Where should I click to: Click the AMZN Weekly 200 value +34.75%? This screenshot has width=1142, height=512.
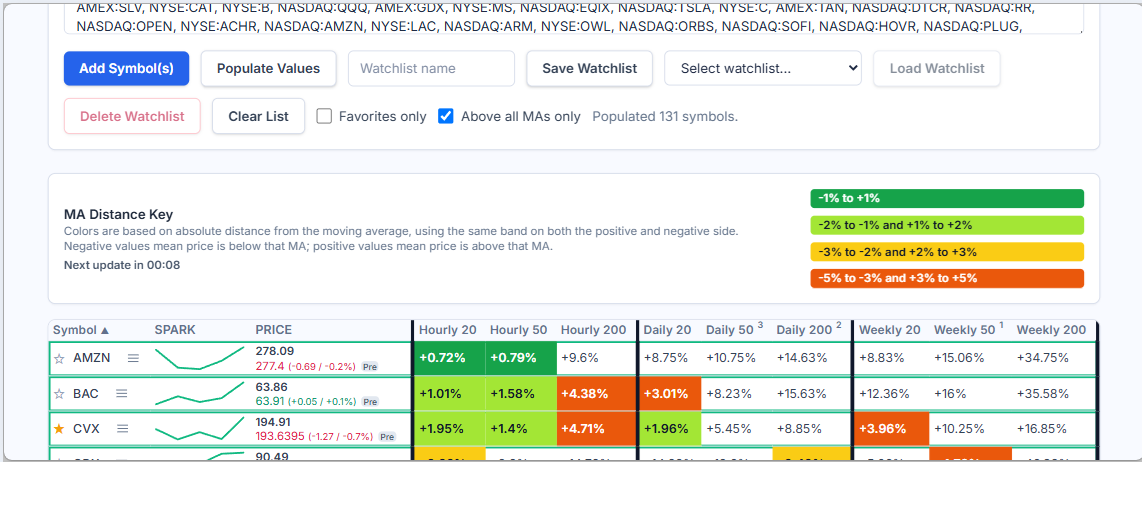point(1043,358)
